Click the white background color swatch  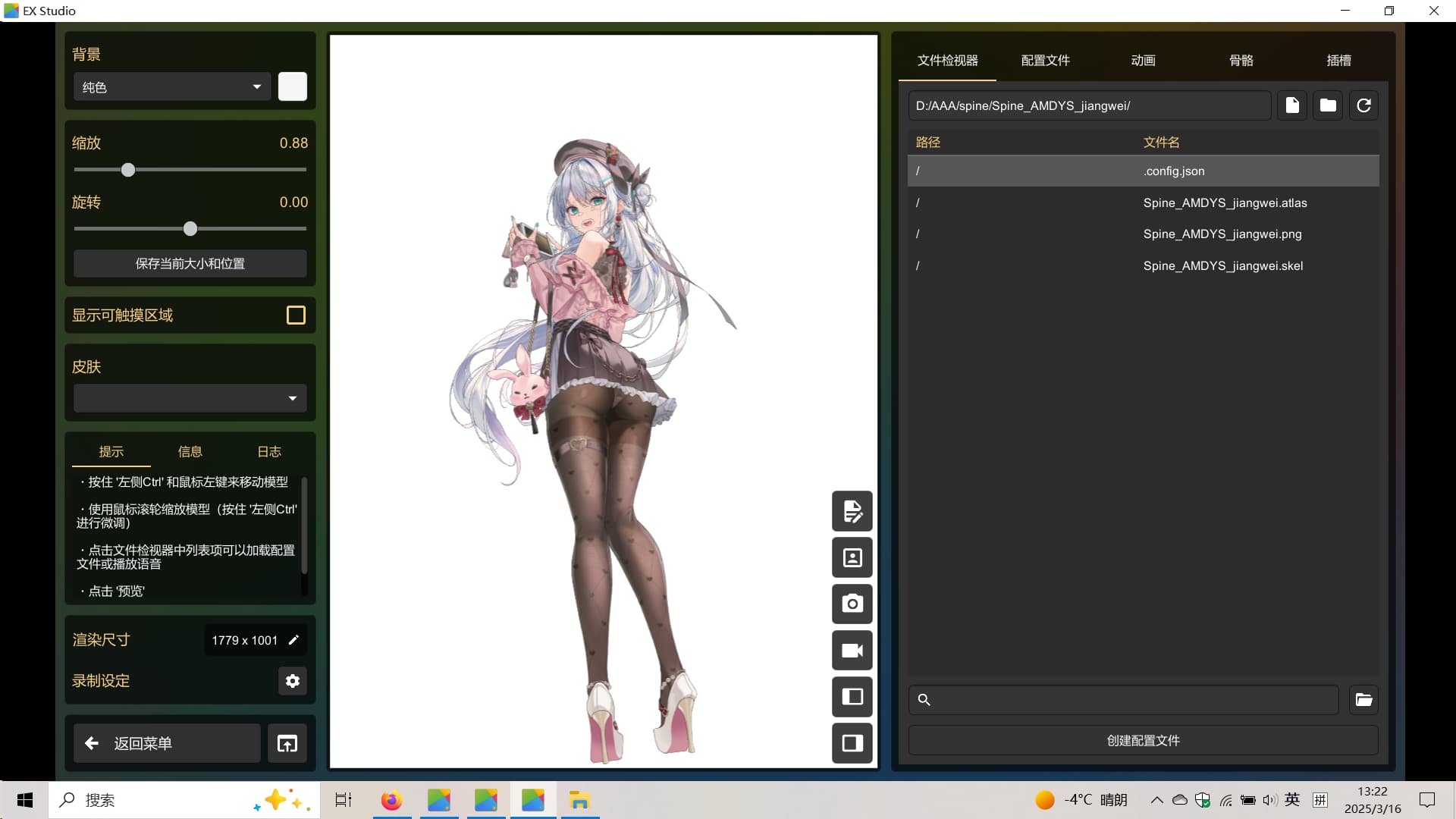coord(293,86)
